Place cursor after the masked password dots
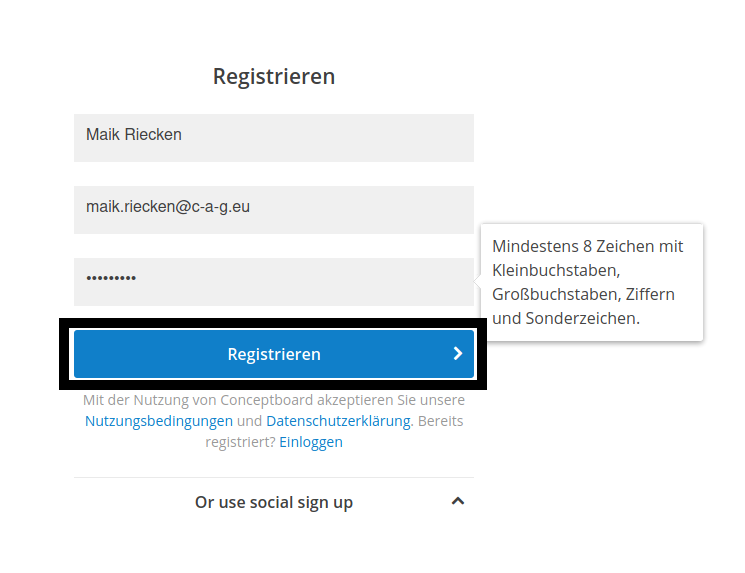Screen dimensions: 745x573 pyautogui.click(x=137, y=278)
